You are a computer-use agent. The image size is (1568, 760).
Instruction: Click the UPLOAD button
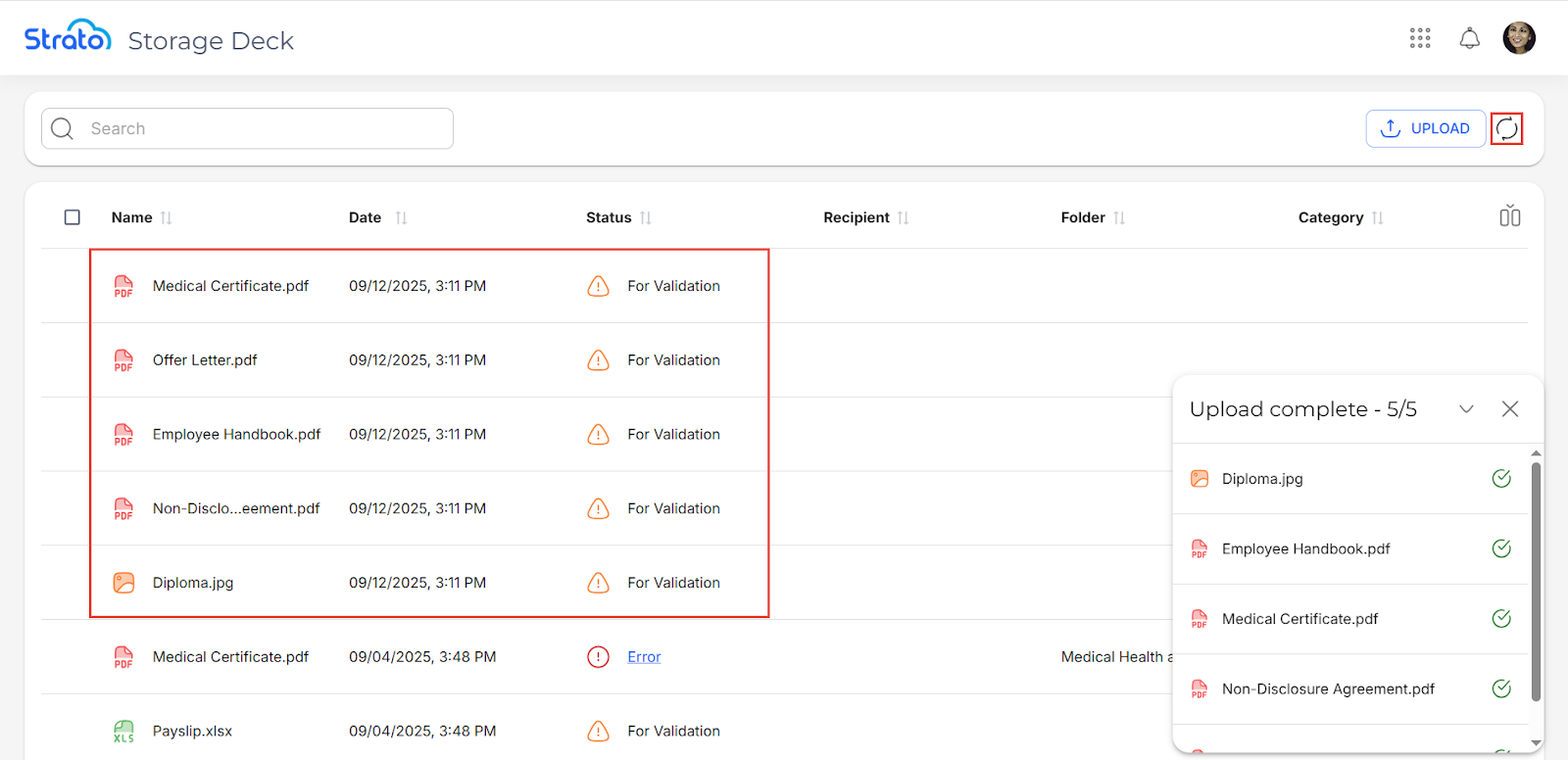pyautogui.click(x=1425, y=128)
